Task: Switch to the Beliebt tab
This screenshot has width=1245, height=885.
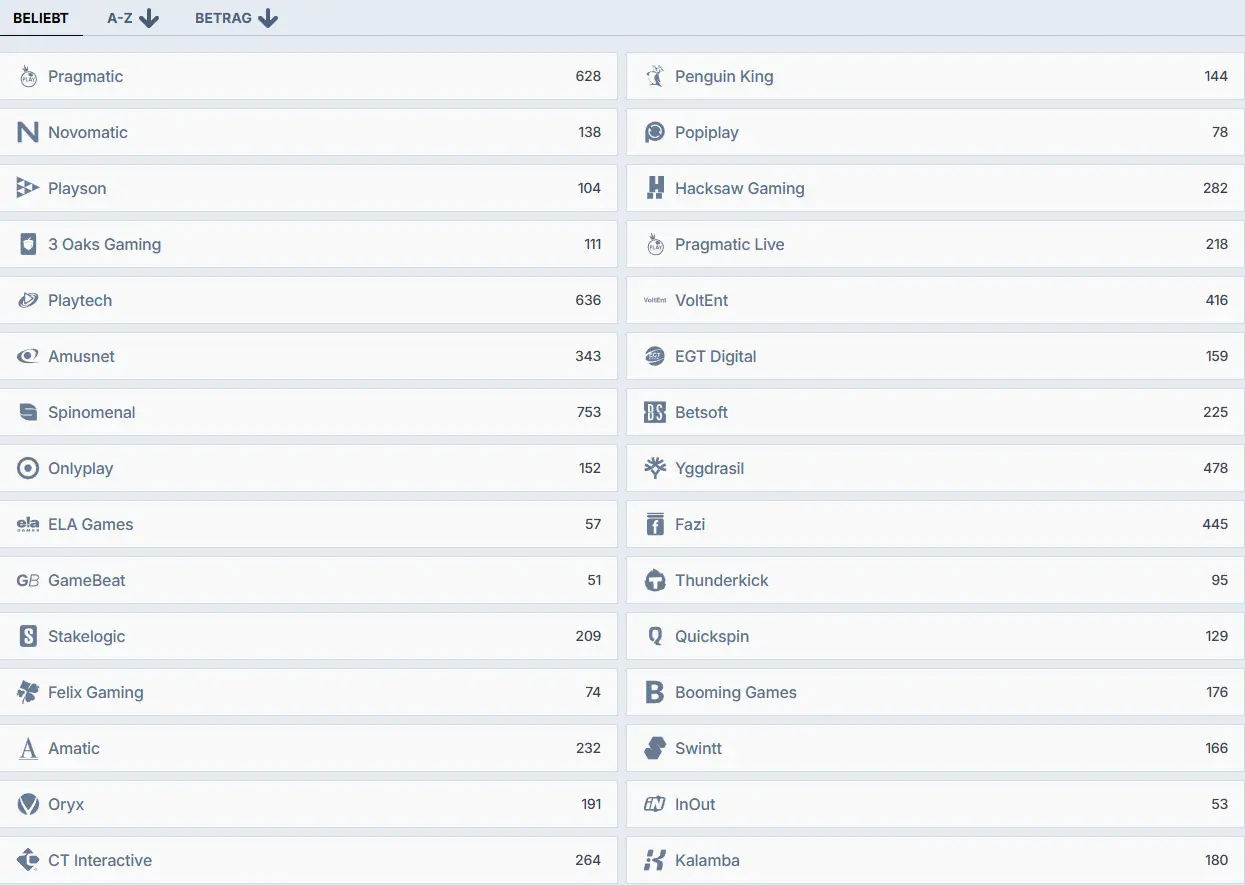Action: click(x=41, y=18)
